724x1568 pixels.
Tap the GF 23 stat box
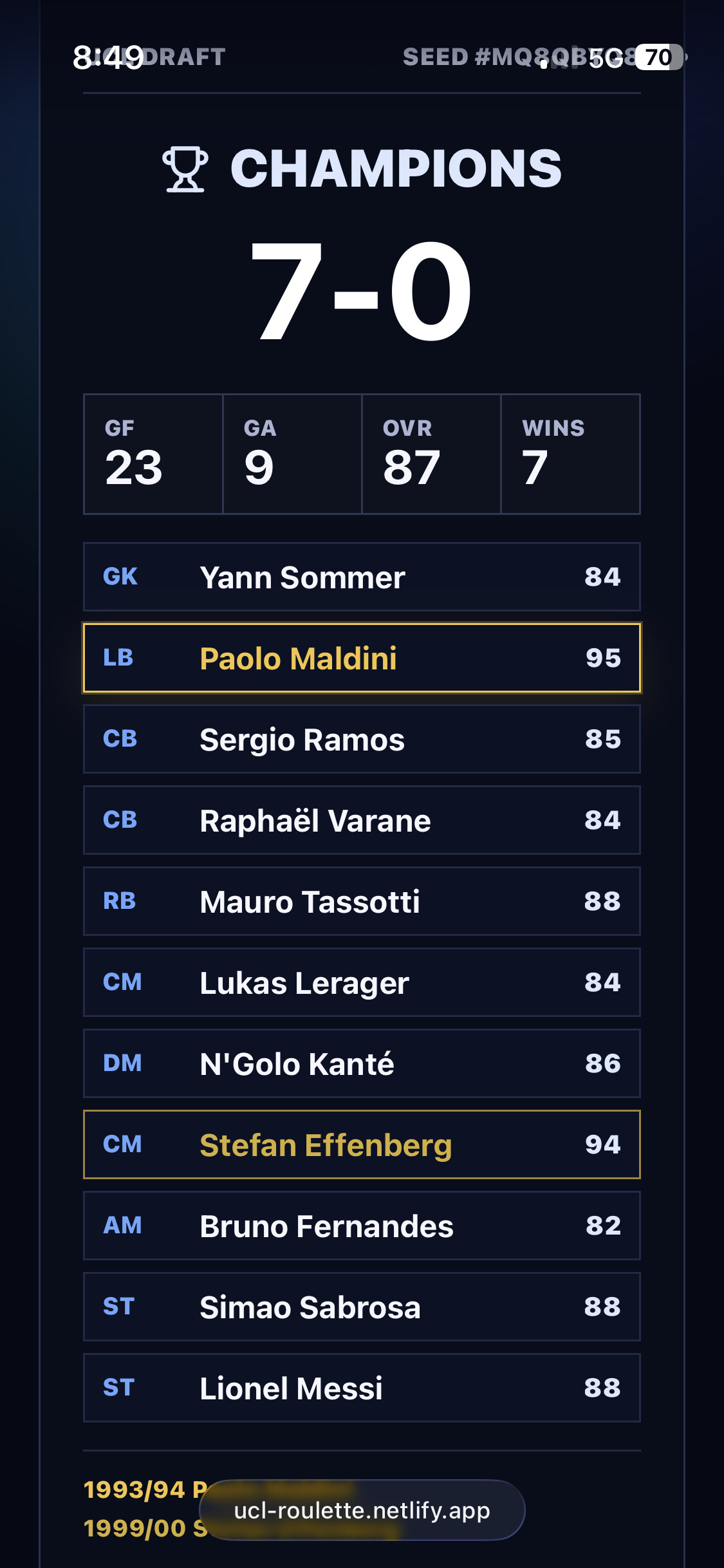click(153, 454)
